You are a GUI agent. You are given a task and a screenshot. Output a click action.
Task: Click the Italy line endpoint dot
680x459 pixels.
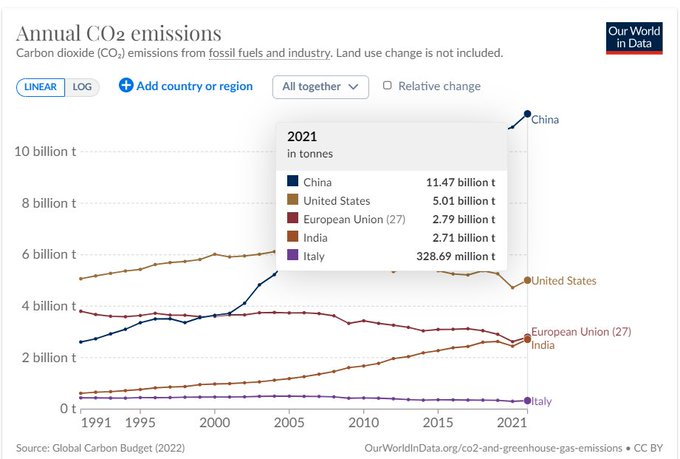pyautogui.click(x=527, y=401)
